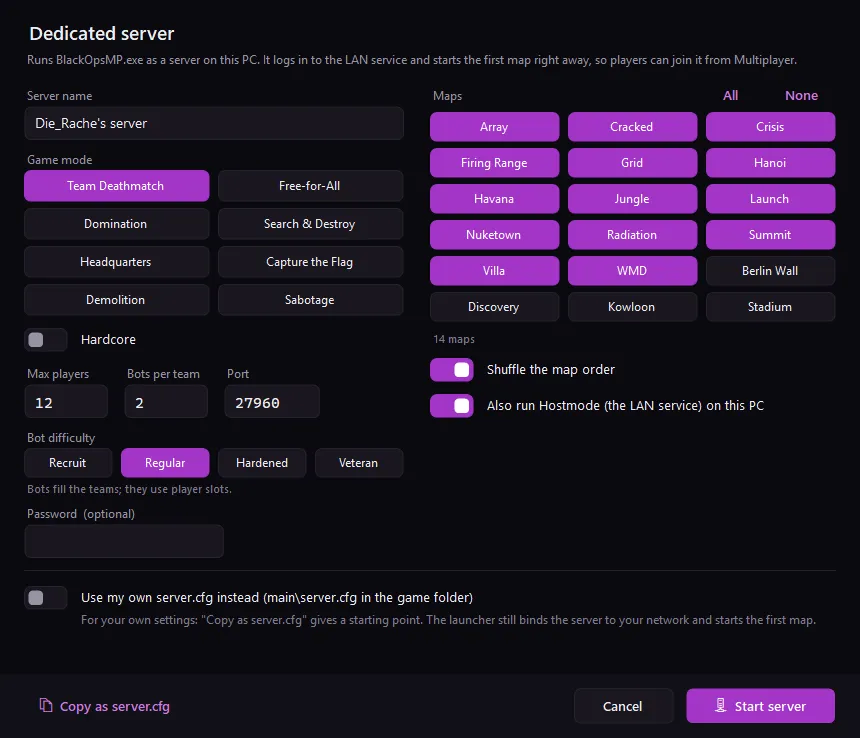Select All maps link
The height and width of the screenshot is (738, 860).
[731, 95]
